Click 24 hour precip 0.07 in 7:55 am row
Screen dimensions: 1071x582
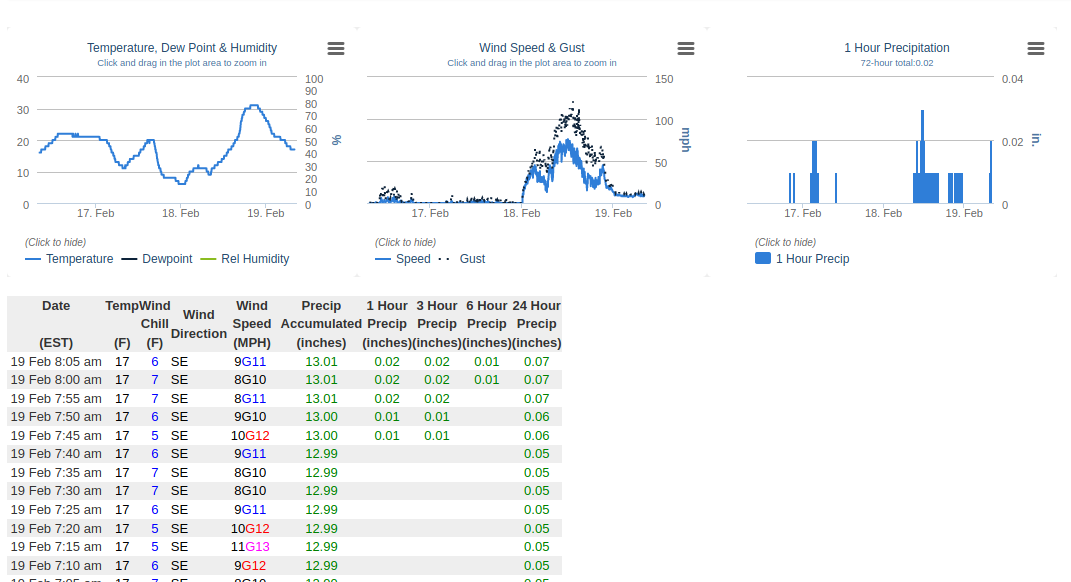[537, 398]
